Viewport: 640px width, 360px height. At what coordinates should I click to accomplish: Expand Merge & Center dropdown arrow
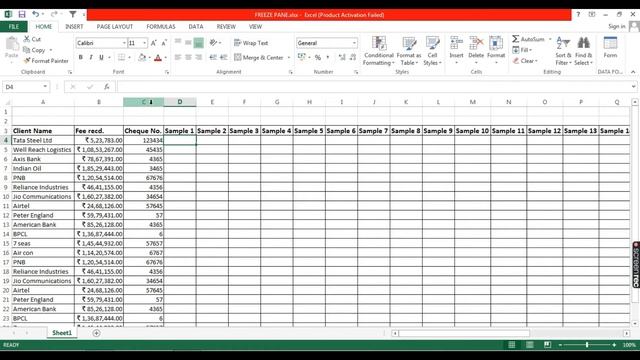tap(289, 58)
